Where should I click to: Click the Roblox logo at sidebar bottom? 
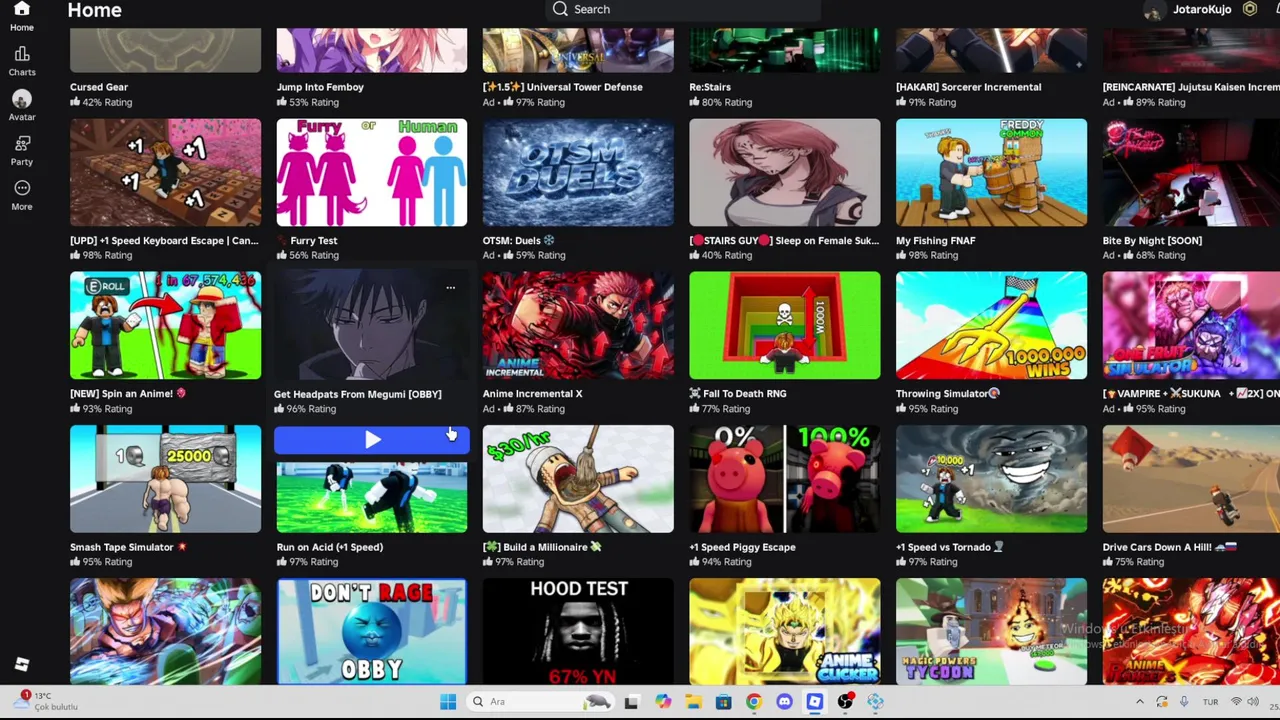click(21, 664)
